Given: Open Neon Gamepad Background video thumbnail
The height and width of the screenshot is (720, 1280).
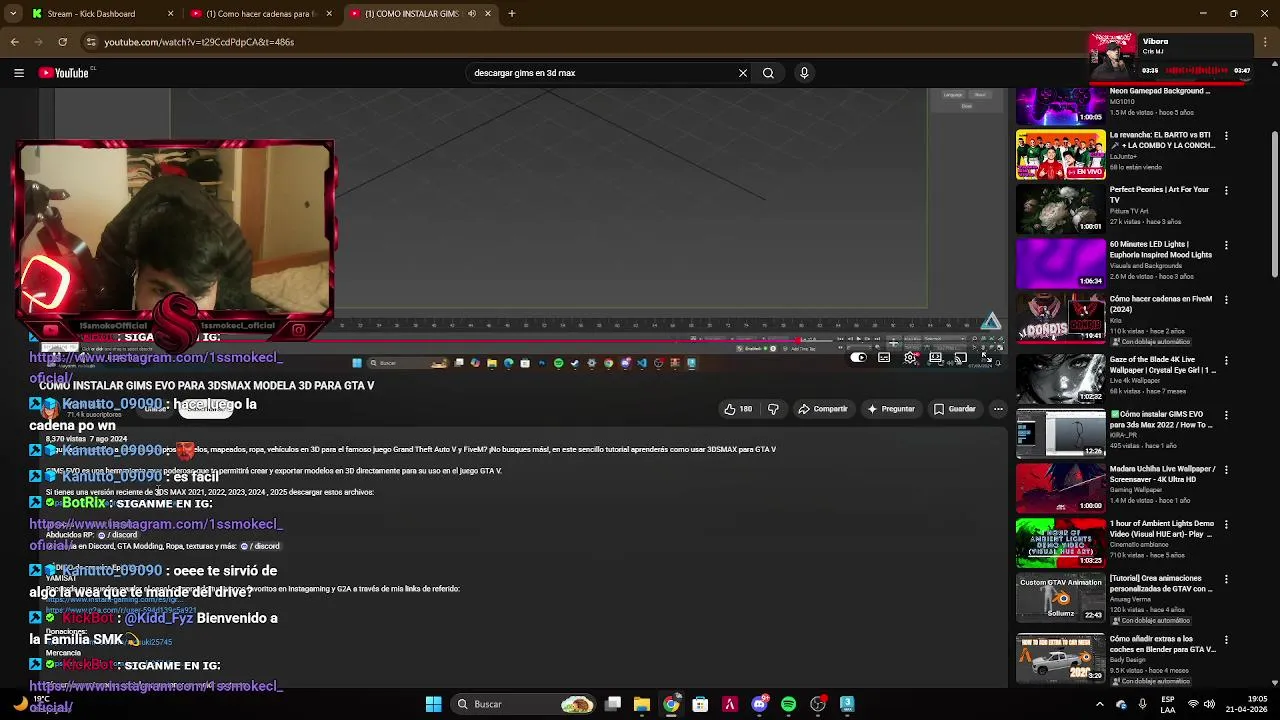Looking at the screenshot, I should (x=1061, y=105).
